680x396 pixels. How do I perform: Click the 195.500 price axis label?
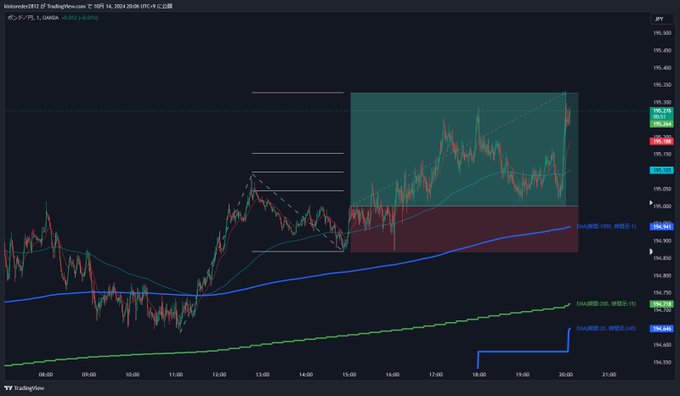(662, 33)
